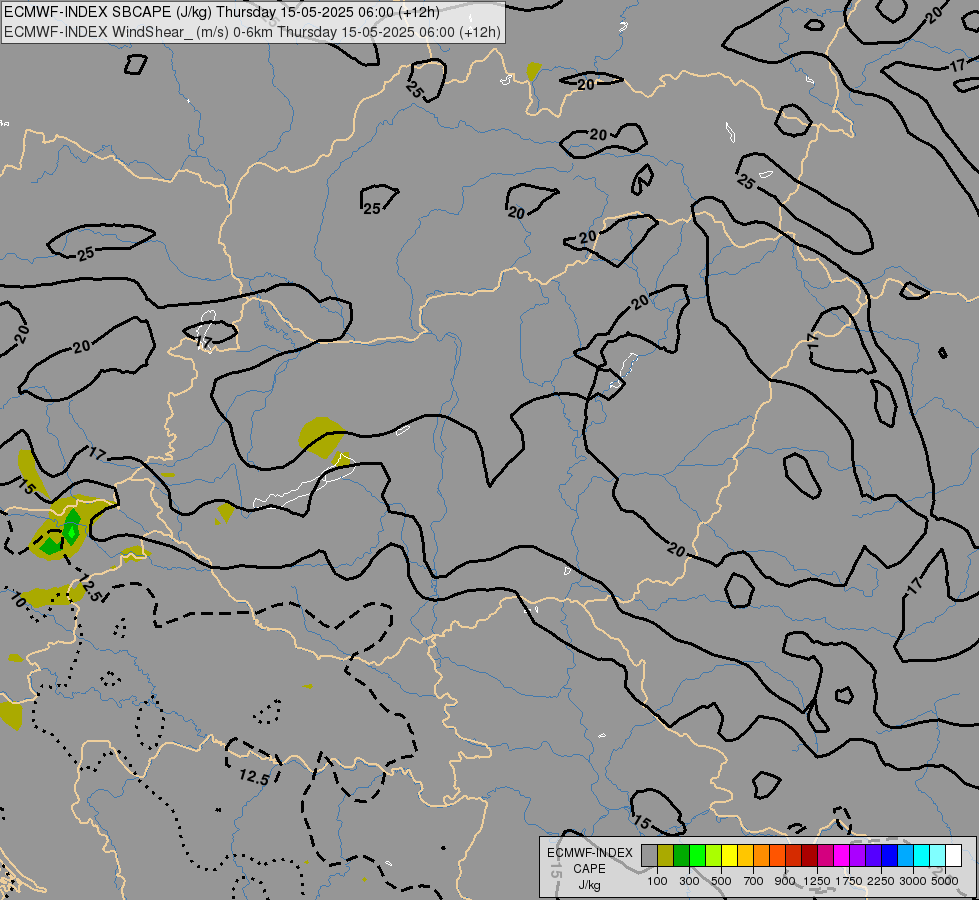Pick the dark maroon-red legend swatch
979x900 pixels.
tap(809, 856)
